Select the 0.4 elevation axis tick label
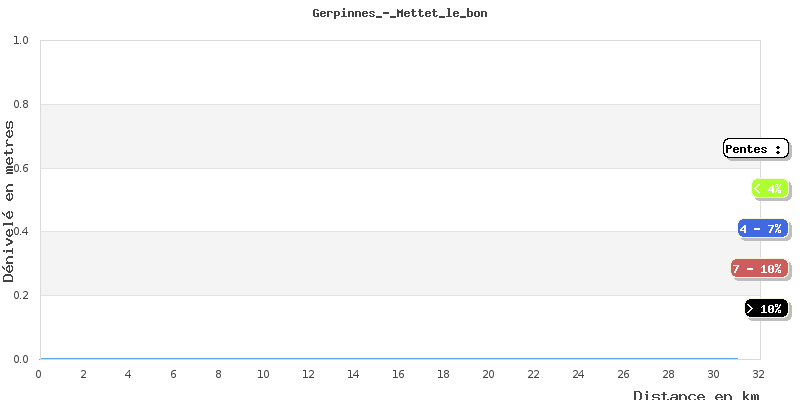This screenshot has height=400, width=800. coord(20,232)
